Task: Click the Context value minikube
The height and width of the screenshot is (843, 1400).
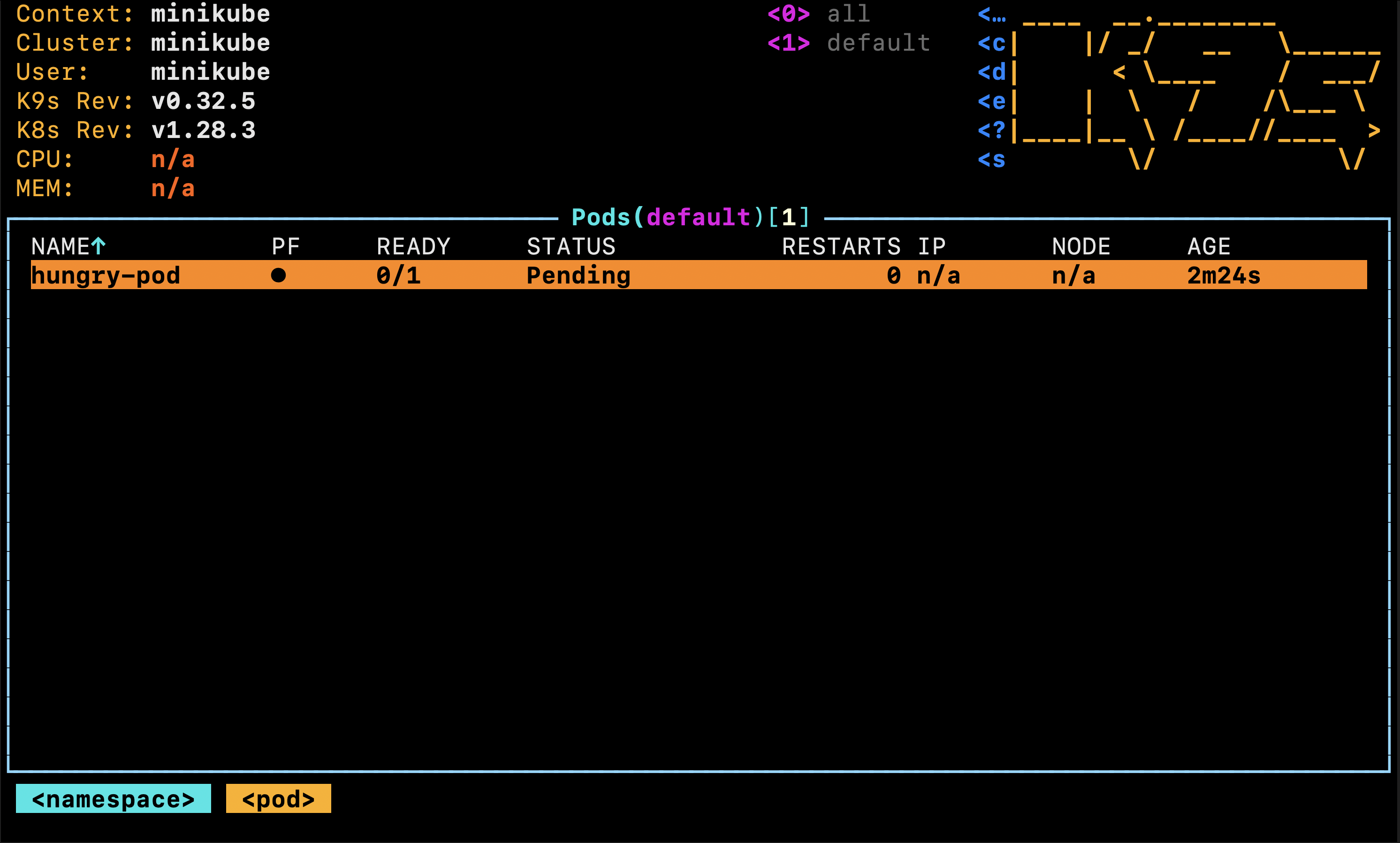Action: 210,14
